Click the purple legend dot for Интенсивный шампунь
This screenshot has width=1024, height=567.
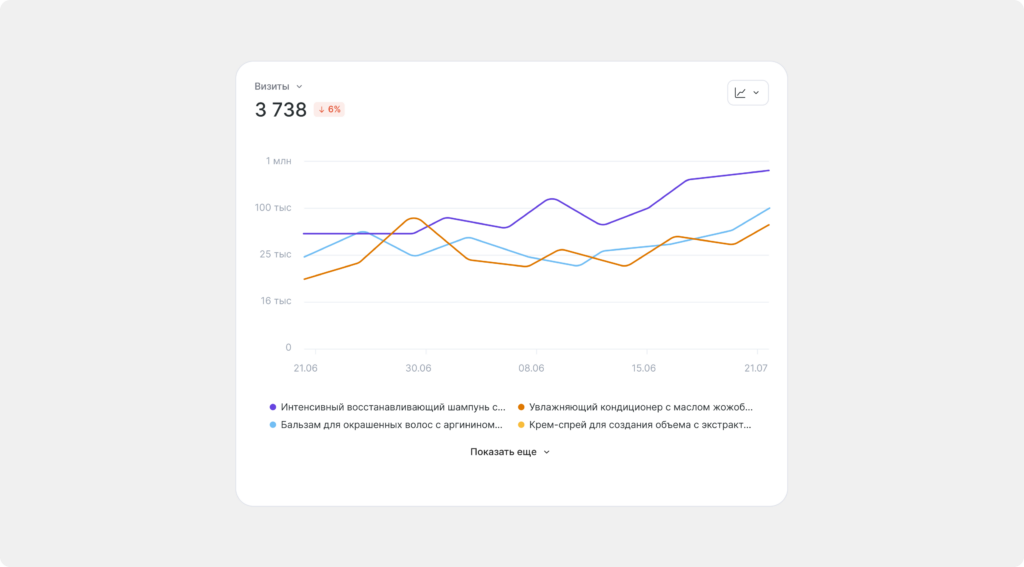pyautogui.click(x=273, y=408)
